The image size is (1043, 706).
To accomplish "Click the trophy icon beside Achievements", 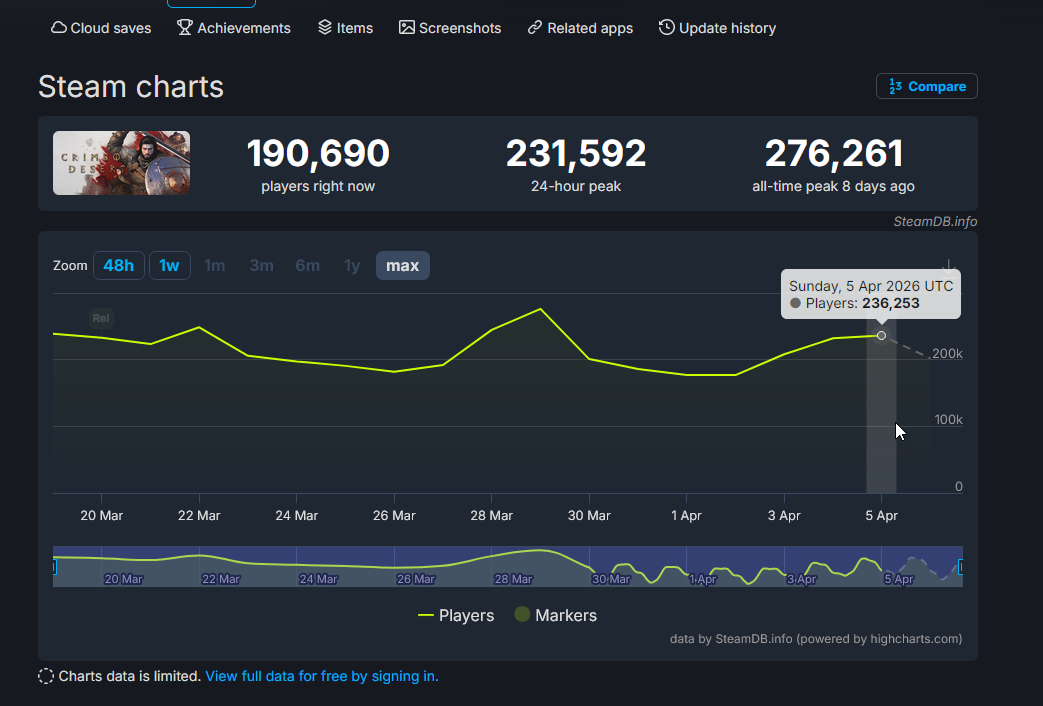I will (x=184, y=27).
